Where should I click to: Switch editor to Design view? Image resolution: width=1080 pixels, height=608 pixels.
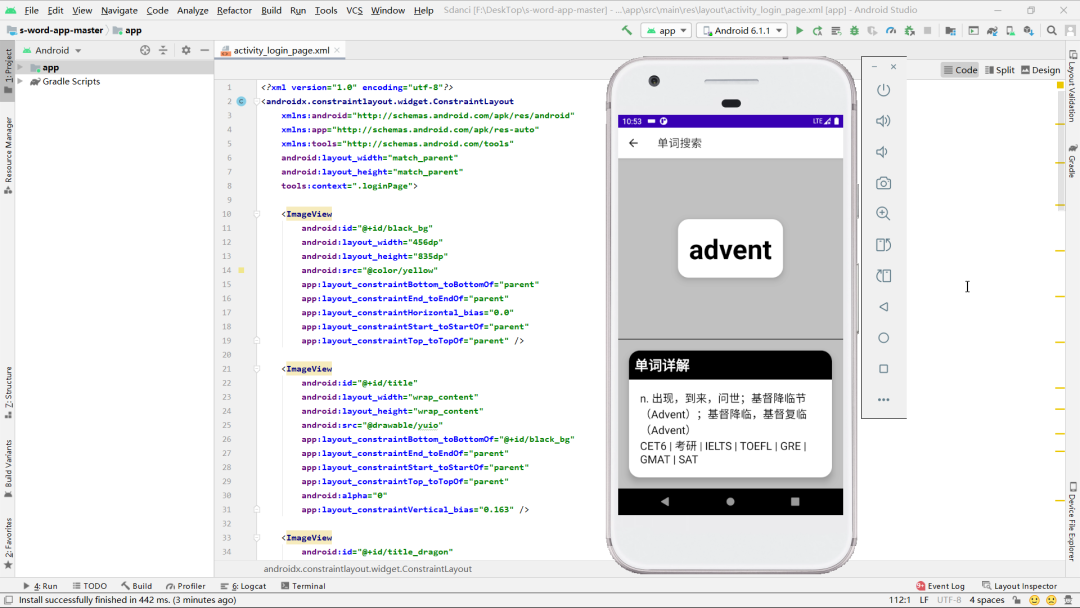click(x=1041, y=70)
